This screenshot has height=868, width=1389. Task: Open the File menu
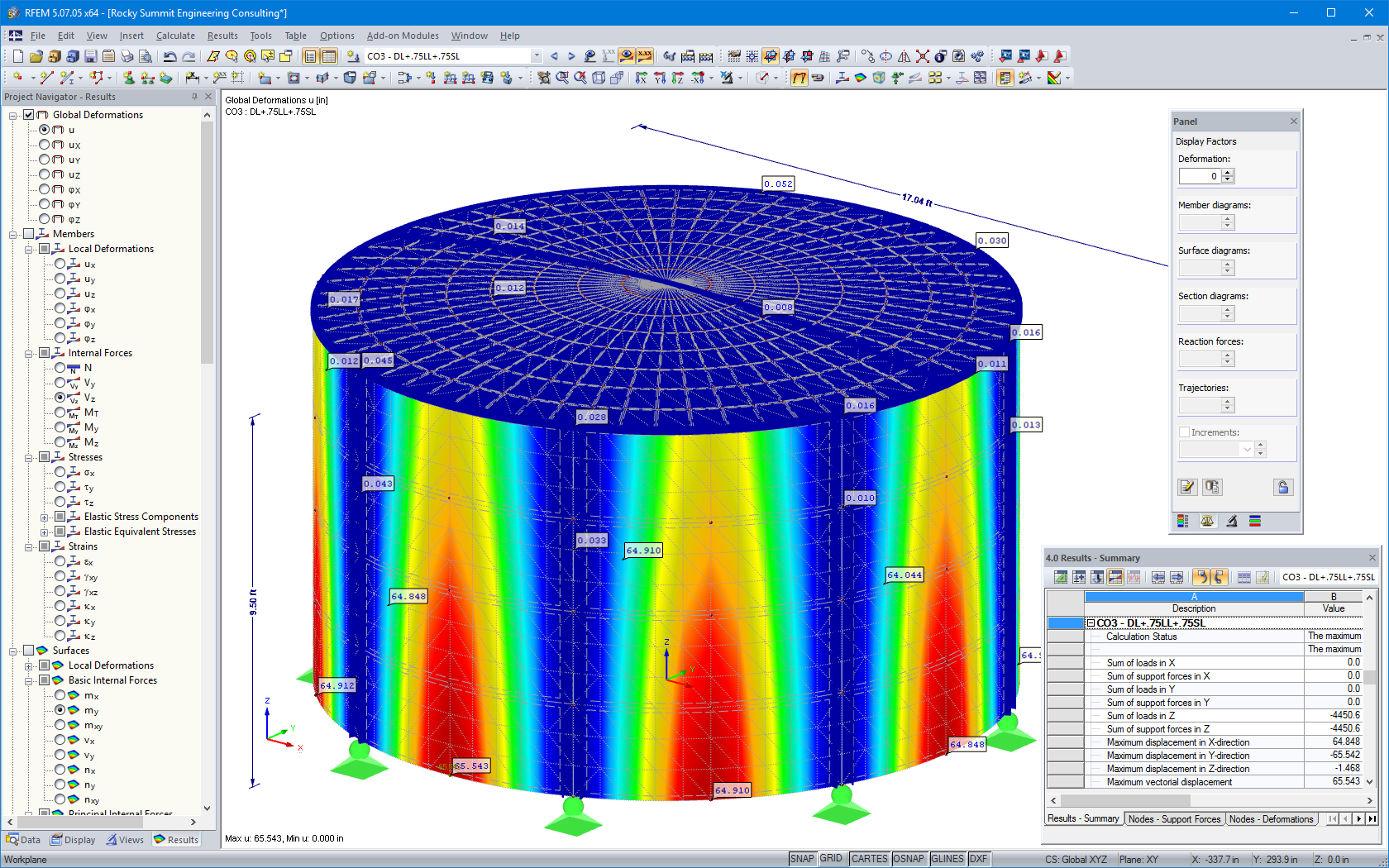38,36
